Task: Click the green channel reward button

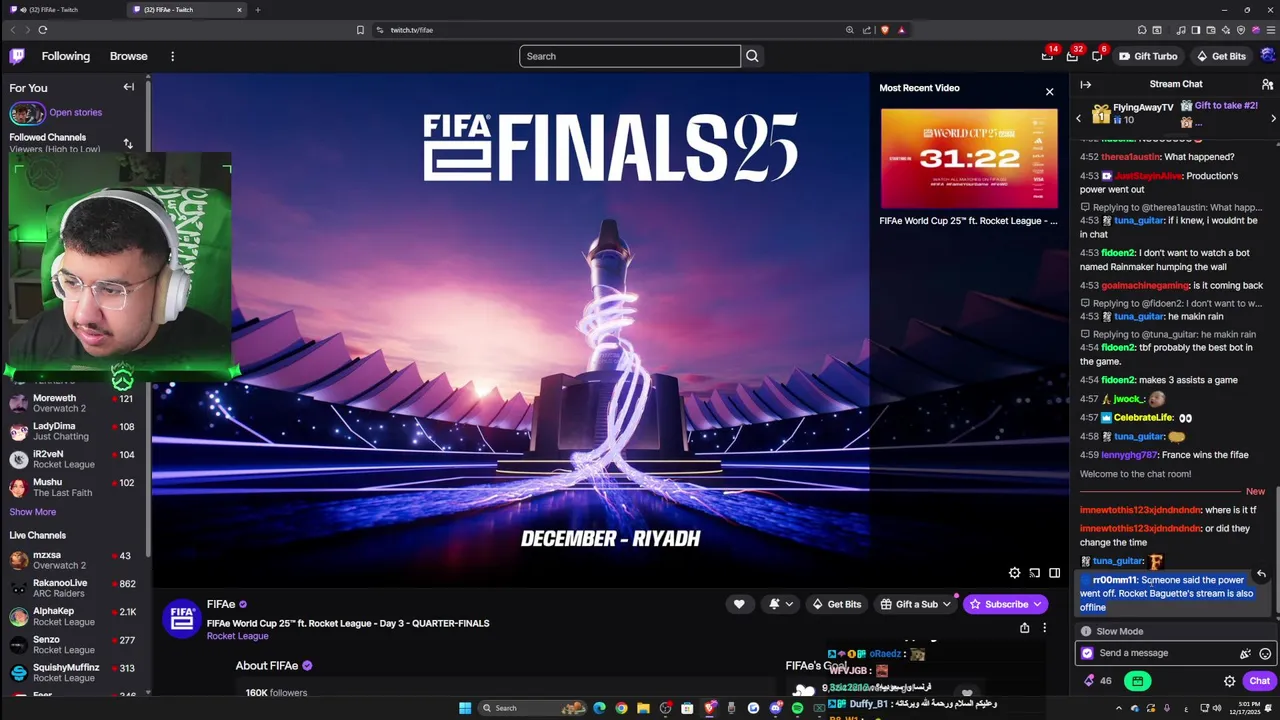Action: pos(1137,681)
